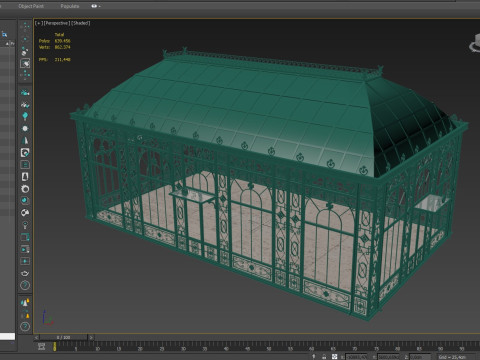This screenshot has width=480, height=360.
Task: Click the teal list document icon
Action: pos(25,165)
